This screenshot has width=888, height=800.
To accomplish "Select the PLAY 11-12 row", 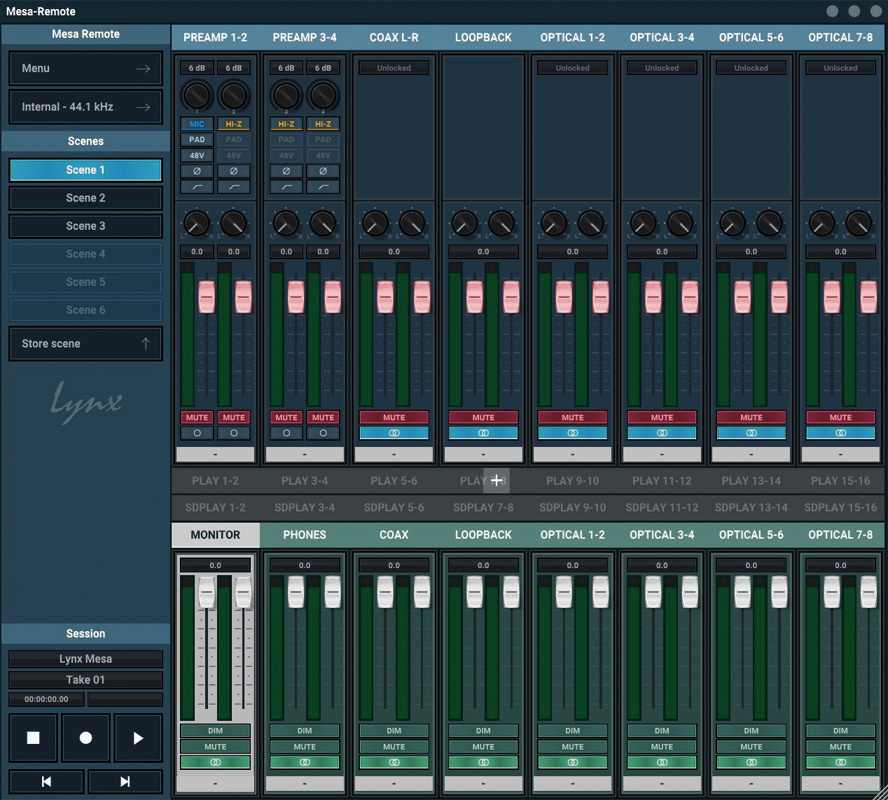I will [x=662, y=481].
